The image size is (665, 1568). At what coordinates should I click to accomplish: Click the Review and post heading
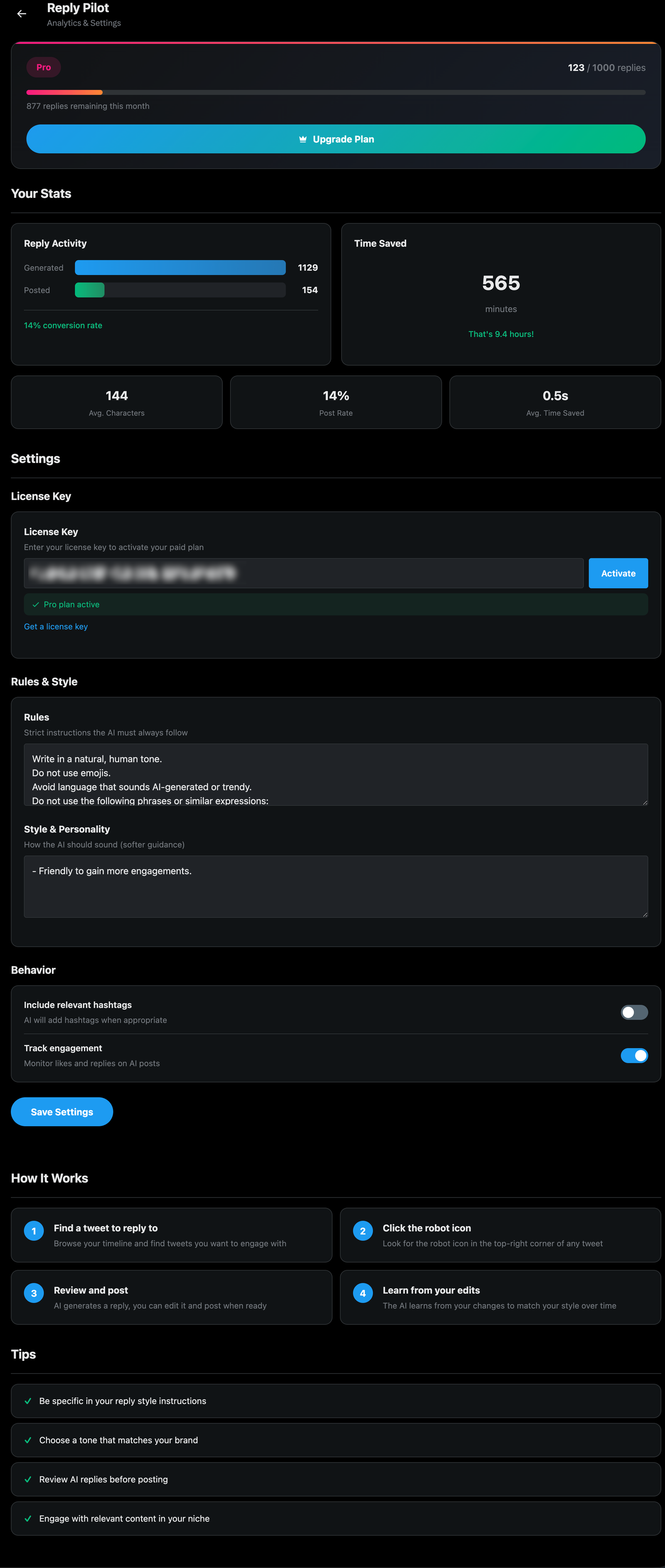click(91, 1290)
